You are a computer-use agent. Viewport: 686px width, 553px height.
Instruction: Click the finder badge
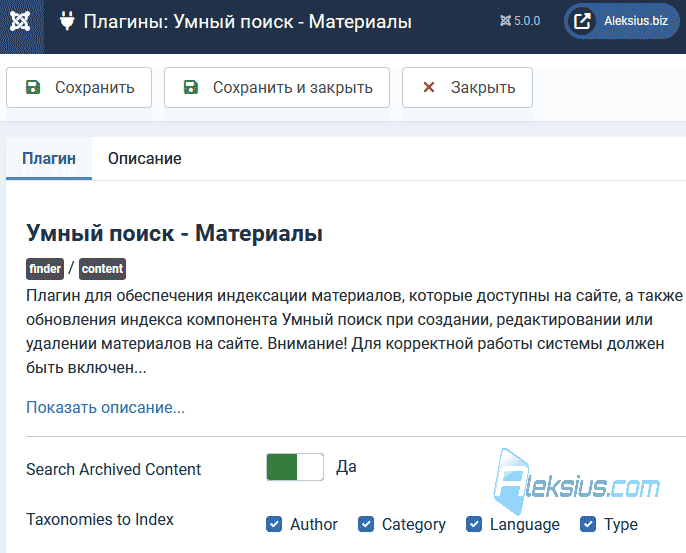[45, 269]
